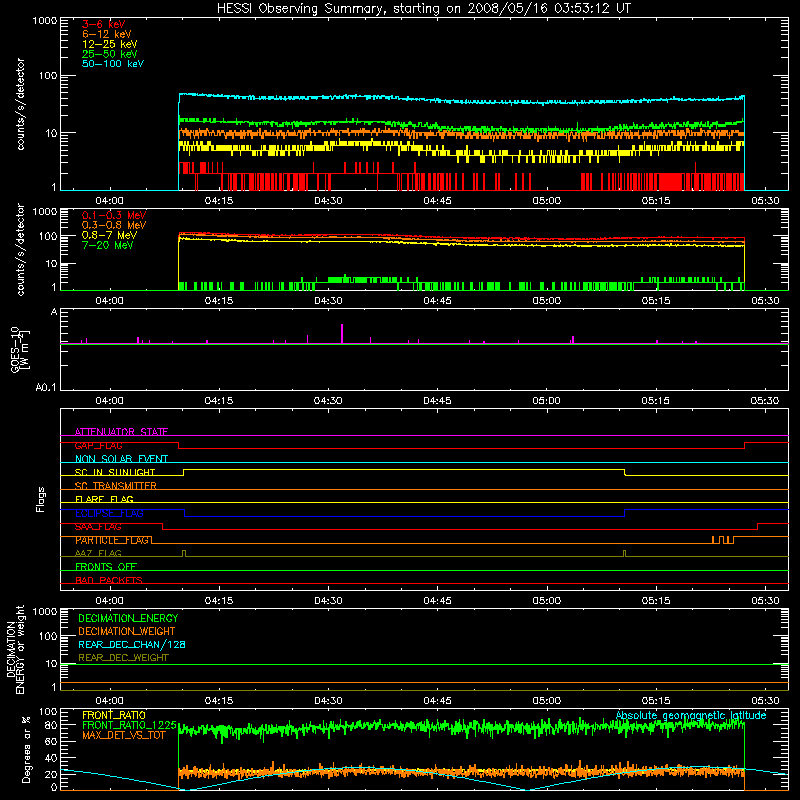Click the FRONTS_OFF flag label
Viewport: 800px width, 800px height.
(106, 567)
